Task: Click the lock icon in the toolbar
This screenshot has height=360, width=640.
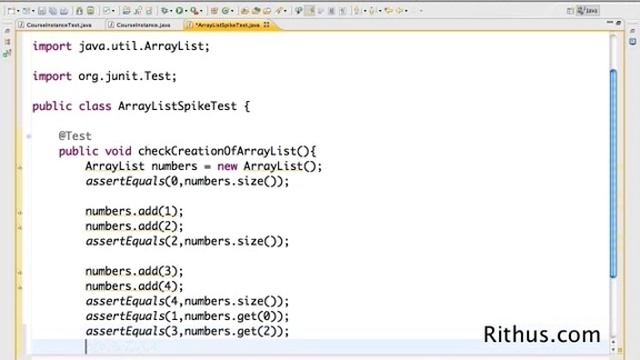Action: click(79, 11)
